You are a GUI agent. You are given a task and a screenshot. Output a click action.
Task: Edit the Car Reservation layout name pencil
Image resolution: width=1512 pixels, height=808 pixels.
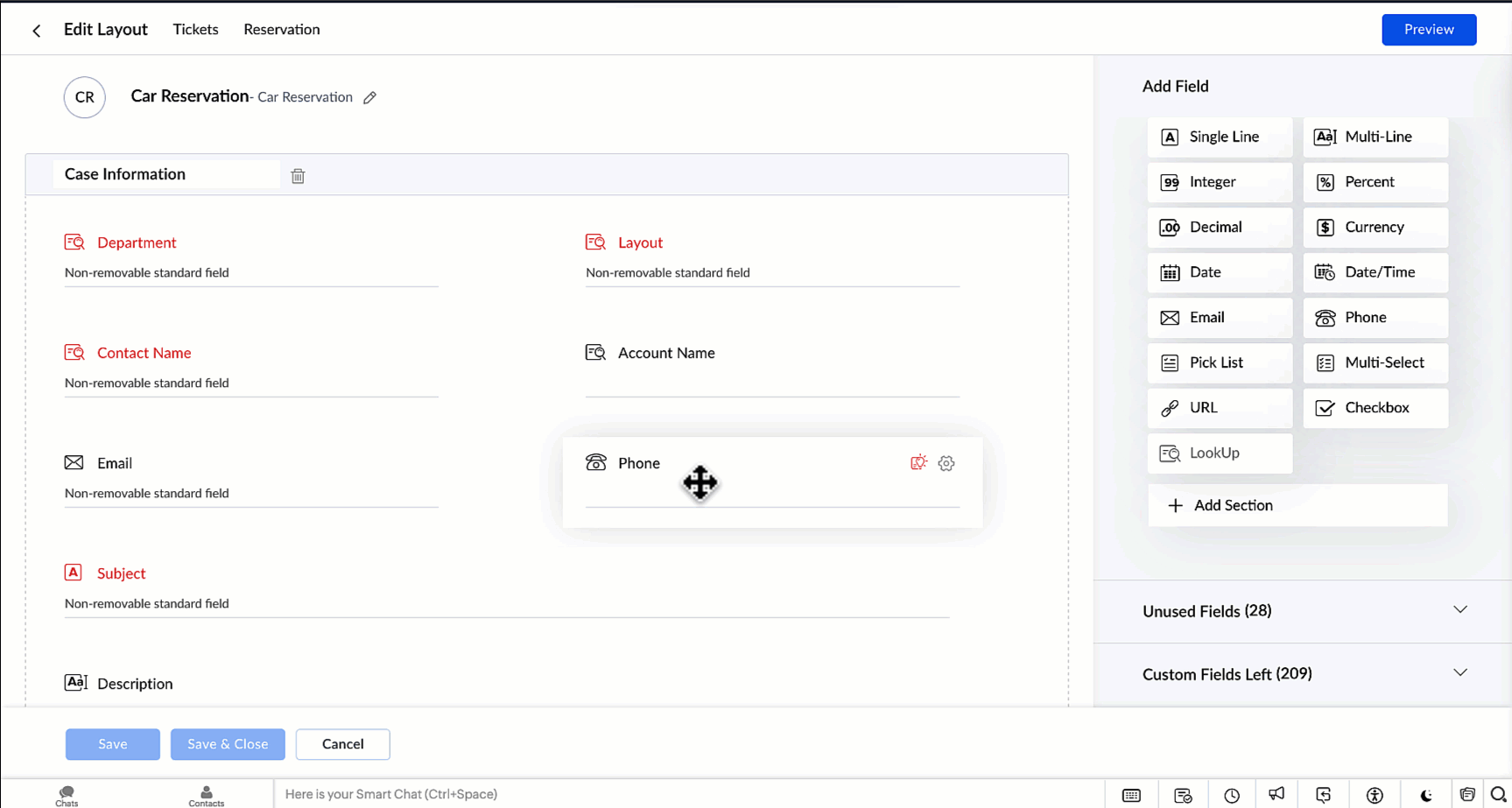[370, 97]
